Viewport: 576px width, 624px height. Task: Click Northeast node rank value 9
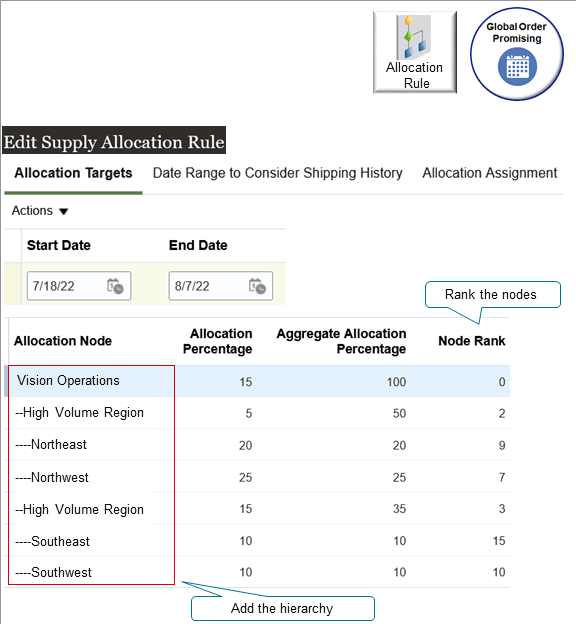[x=502, y=445]
